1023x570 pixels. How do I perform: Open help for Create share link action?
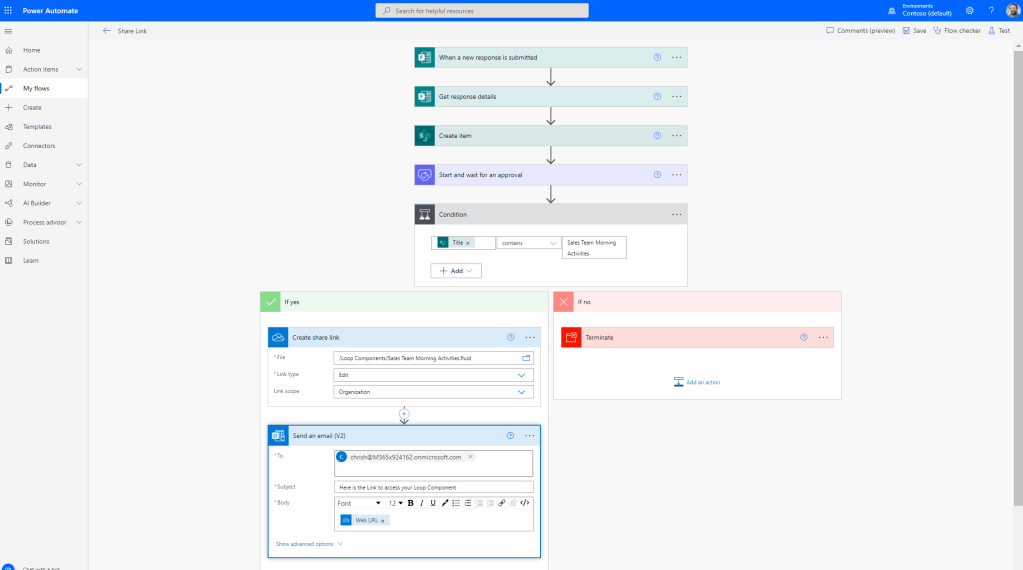point(510,338)
